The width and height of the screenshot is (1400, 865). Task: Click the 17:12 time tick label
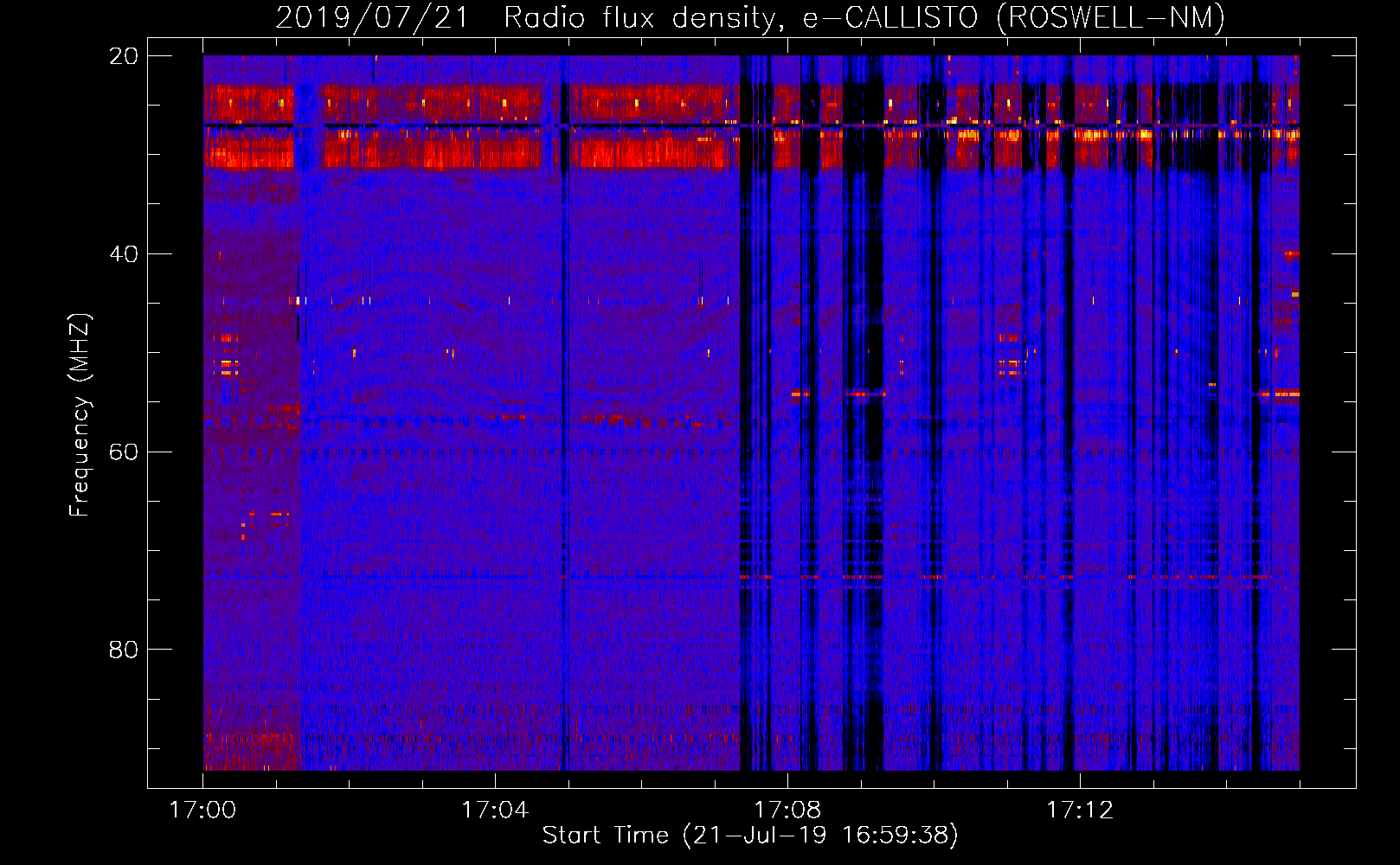[x=1080, y=811]
